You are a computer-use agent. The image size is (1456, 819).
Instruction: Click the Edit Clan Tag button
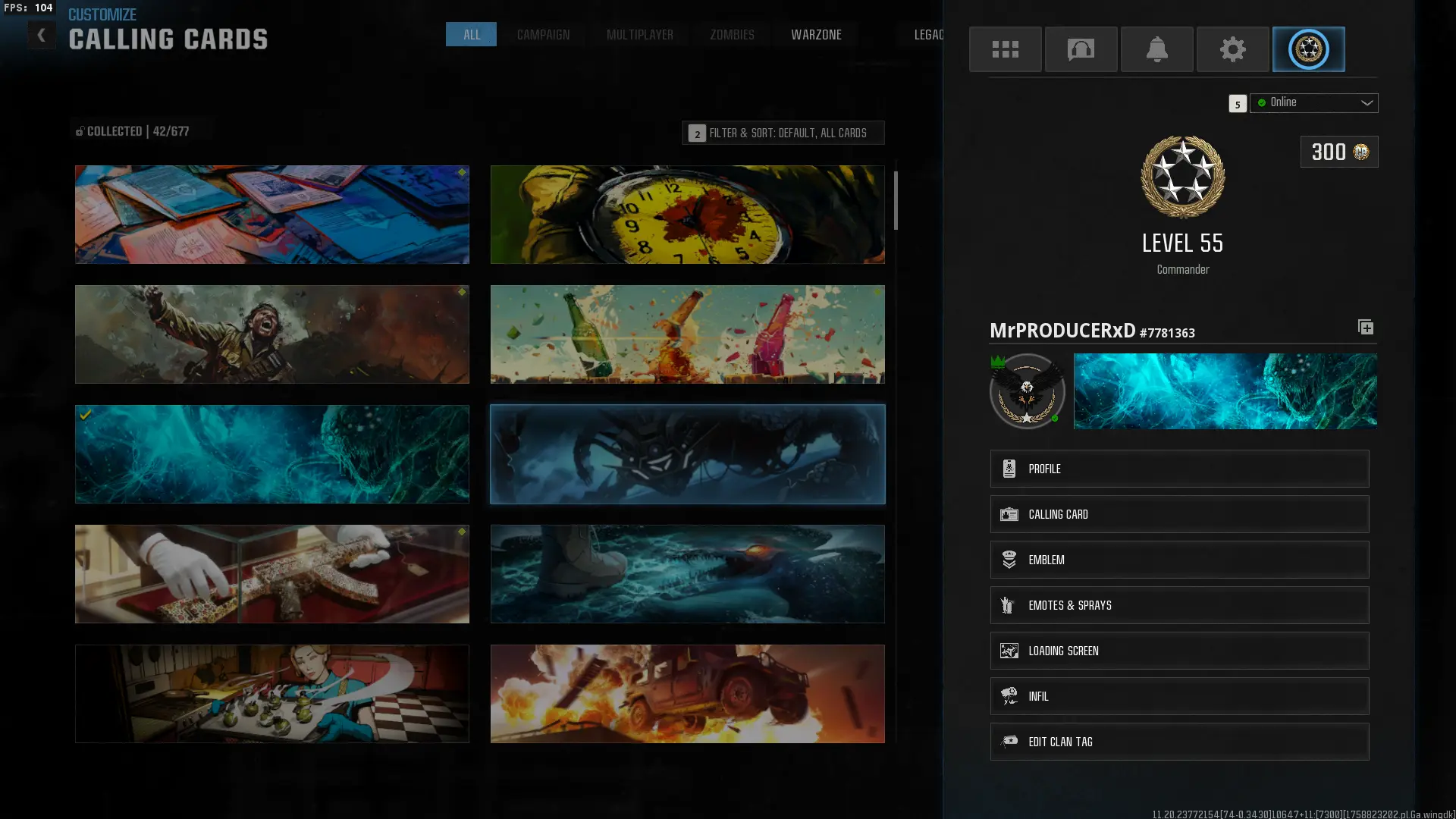(1178, 742)
